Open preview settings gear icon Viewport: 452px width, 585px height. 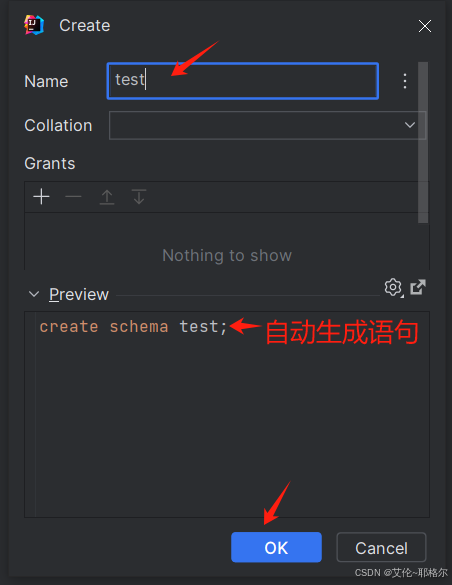[x=393, y=287]
